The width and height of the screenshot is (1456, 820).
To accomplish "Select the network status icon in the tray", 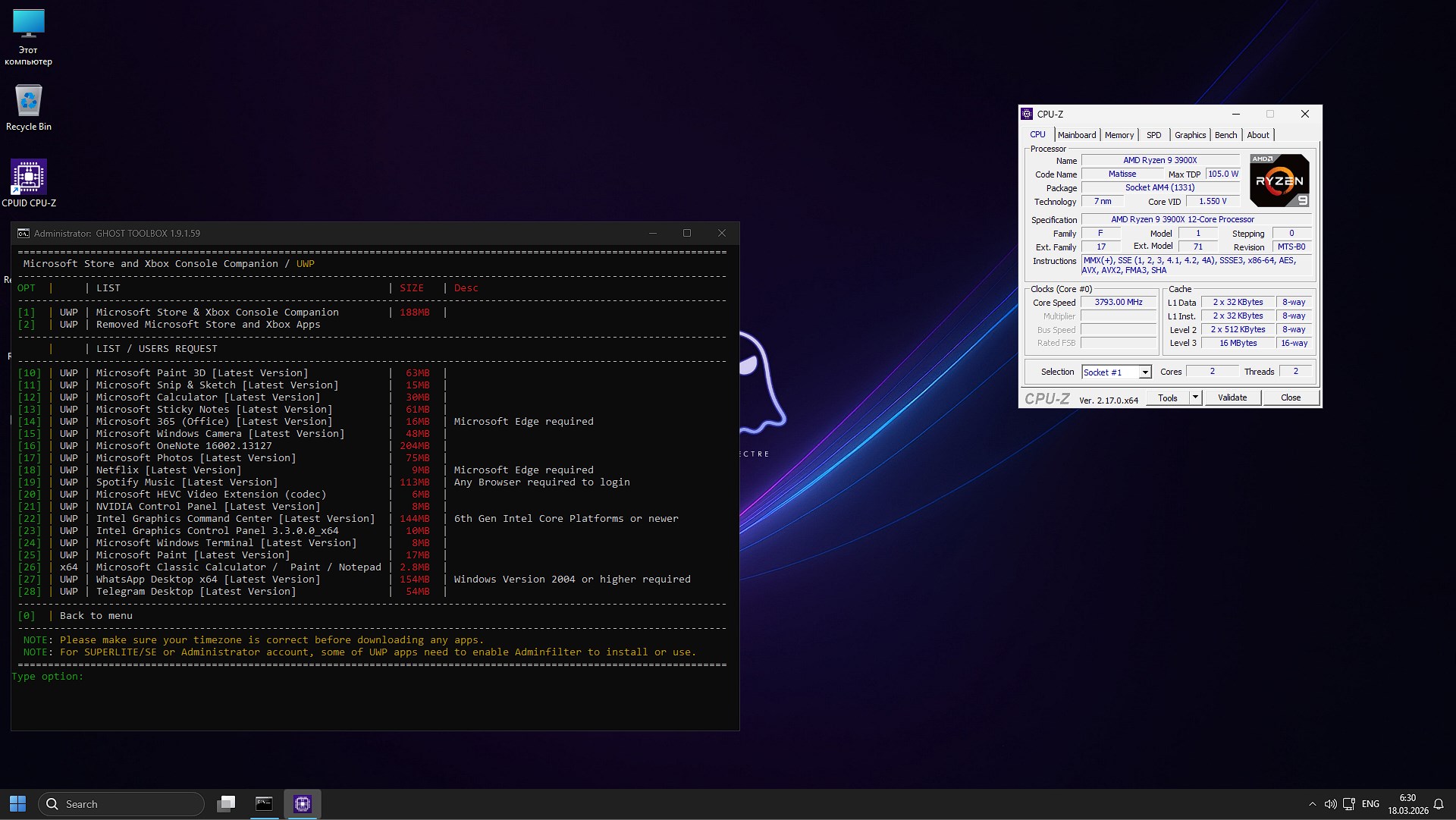I will (x=1351, y=804).
